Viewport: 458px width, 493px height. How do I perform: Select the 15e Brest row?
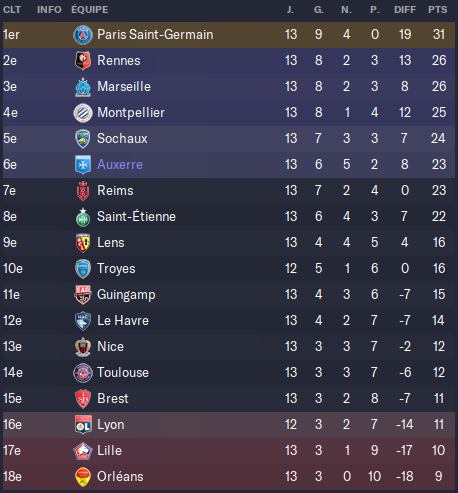pyautogui.click(x=229, y=399)
